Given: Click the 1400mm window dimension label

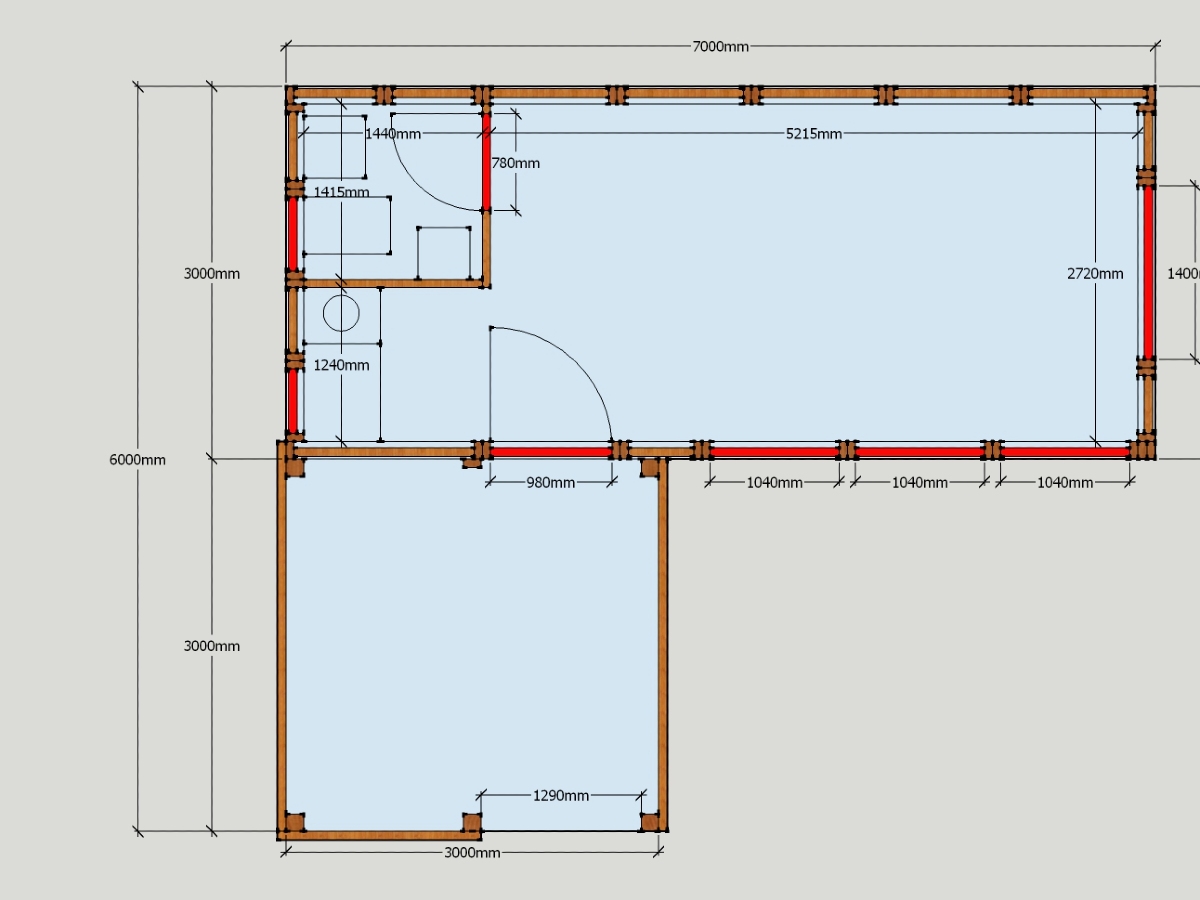Looking at the screenshot, I should [x=1183, y=274].
